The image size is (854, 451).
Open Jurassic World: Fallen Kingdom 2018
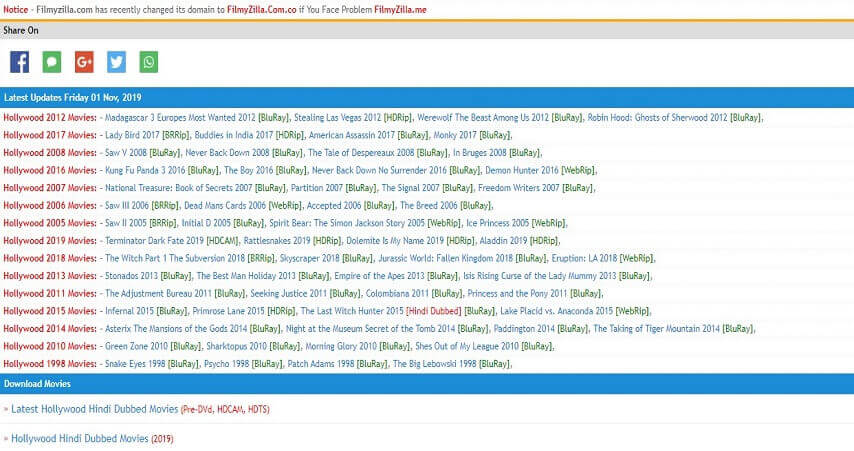(x=462, y=258)
